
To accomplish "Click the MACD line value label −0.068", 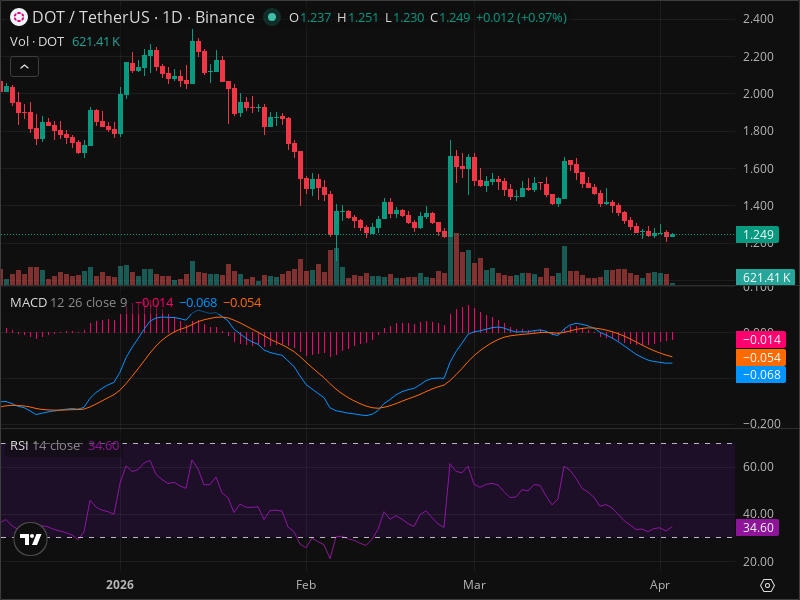I will click(x=761, y=375).
